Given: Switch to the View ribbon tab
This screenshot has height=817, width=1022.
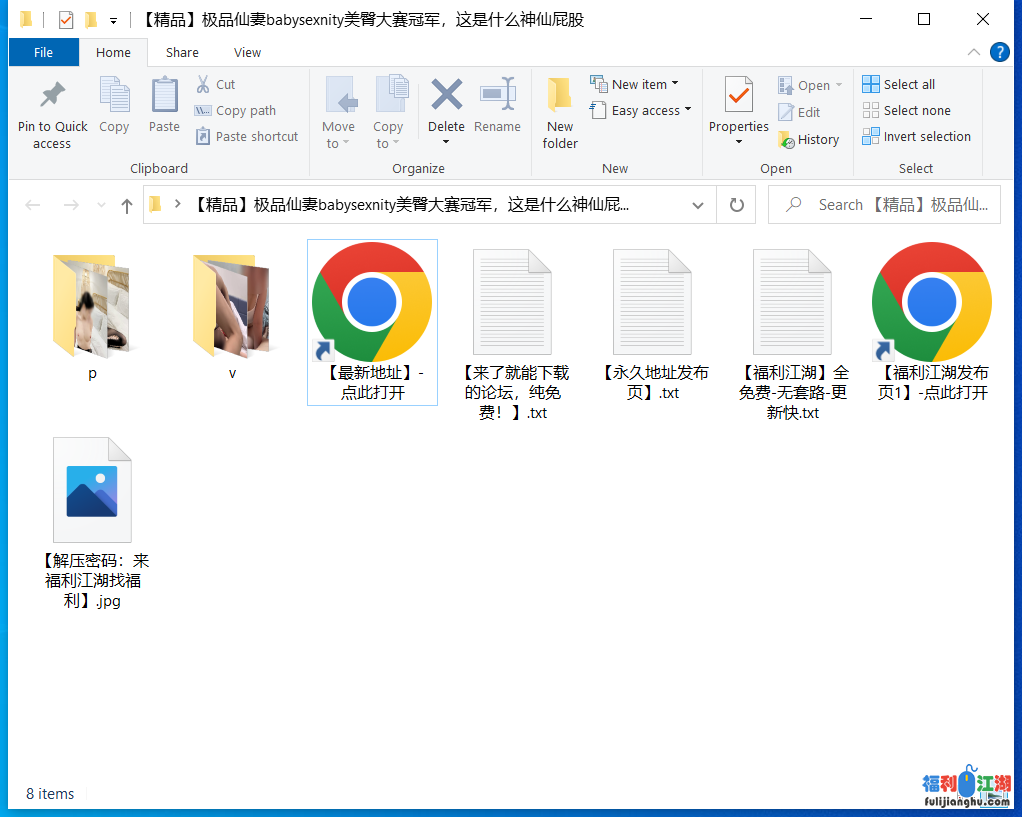Looking at the screenshot, I should point(247,53).
